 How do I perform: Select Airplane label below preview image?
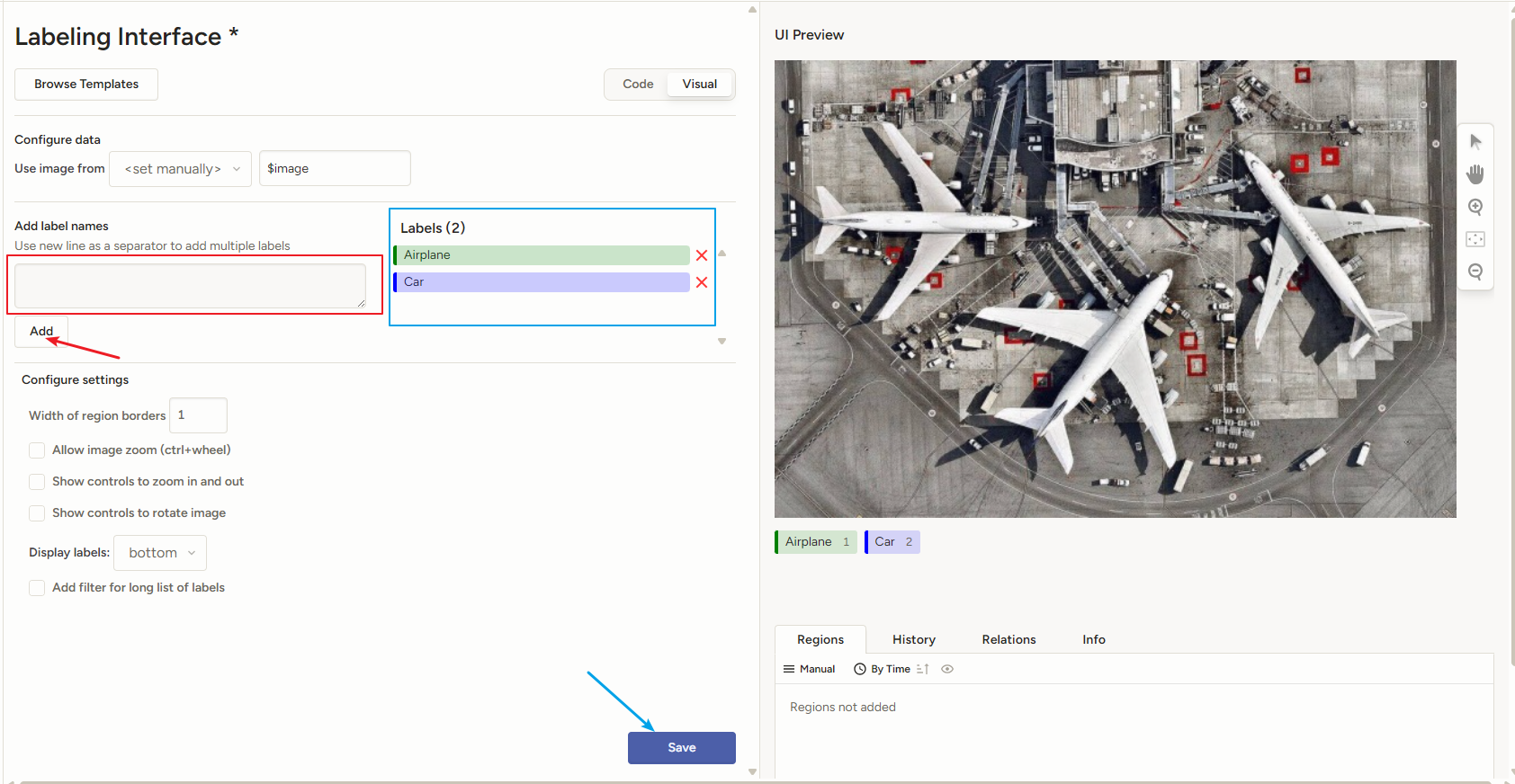click(x=816, y=542)
